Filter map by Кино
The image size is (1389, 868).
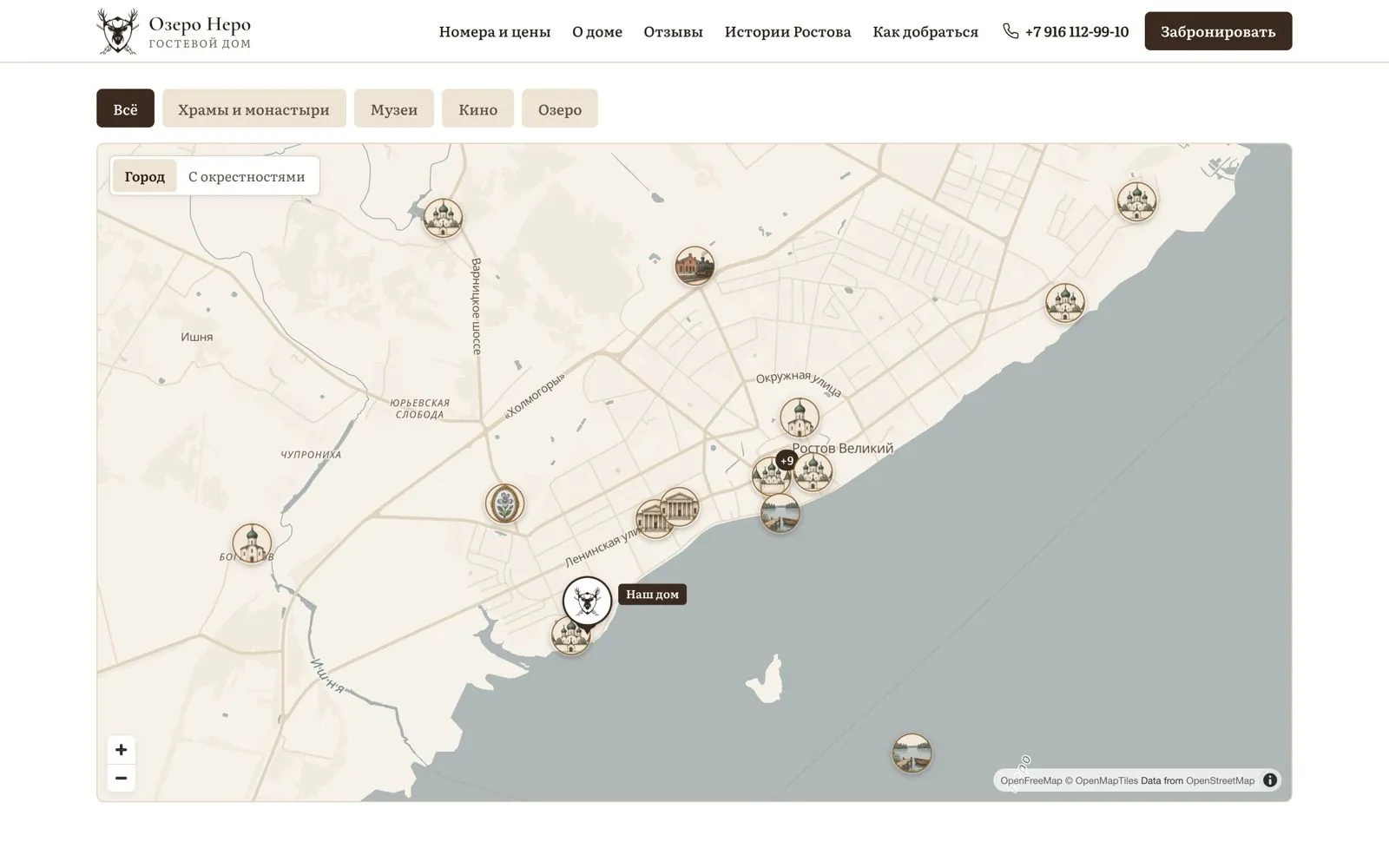click(x=478, y=108)
